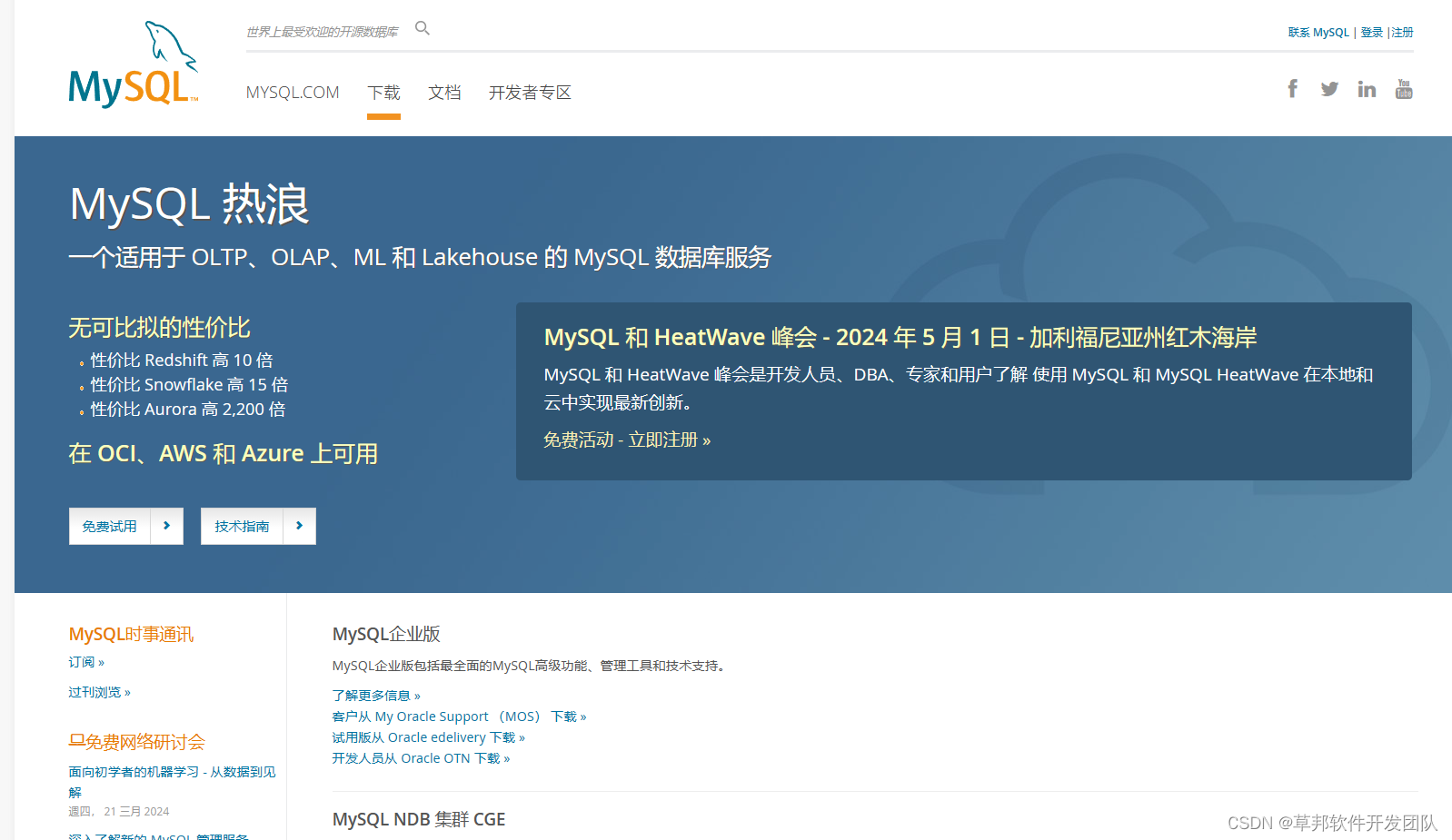Click the MySQL NDB 集群 CGE heading
Viewport: 1452px width, 840px height.
pyautogui.click(x=419, y=819)
